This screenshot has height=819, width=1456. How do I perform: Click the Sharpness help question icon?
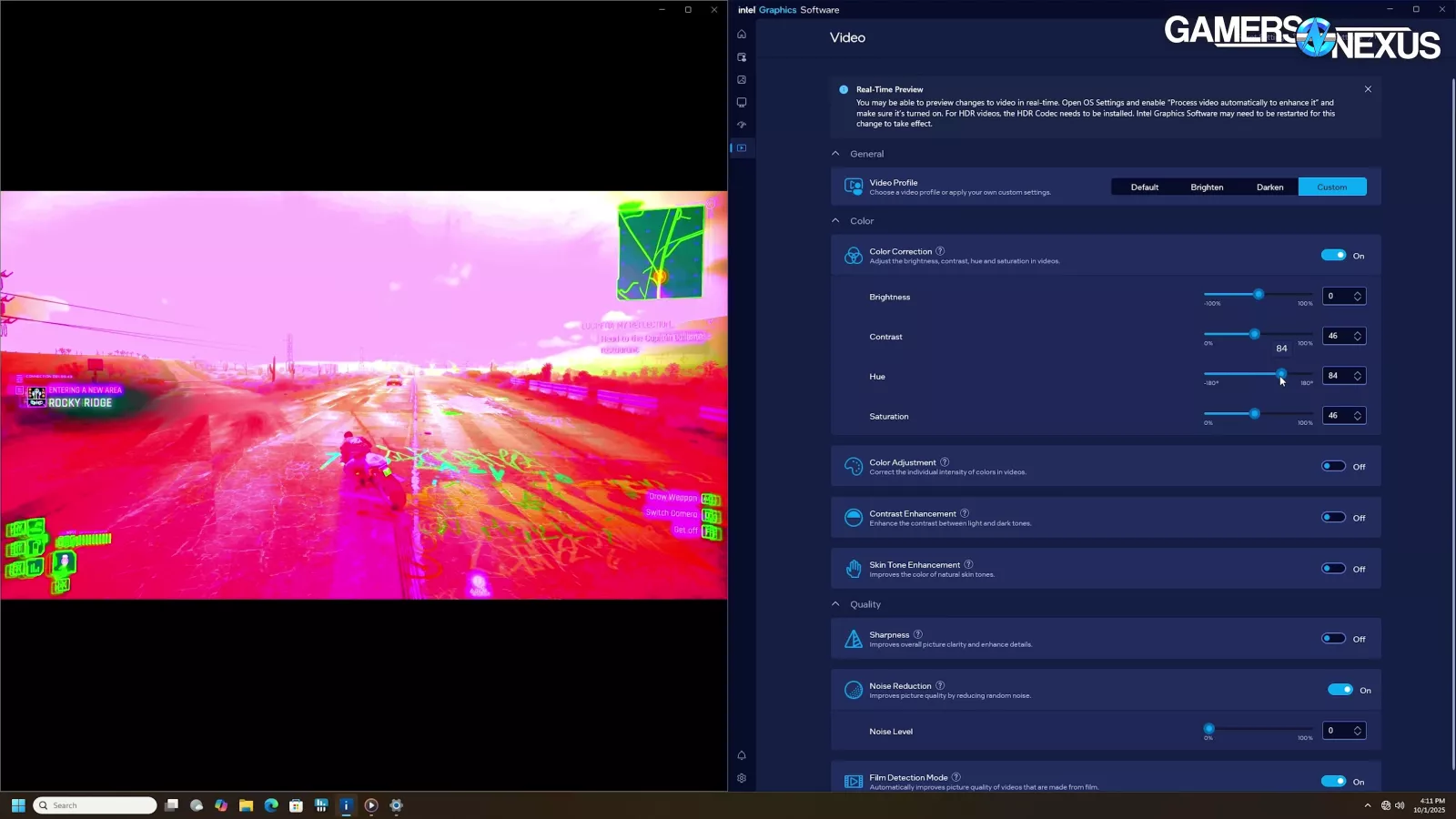coord(917,634)
